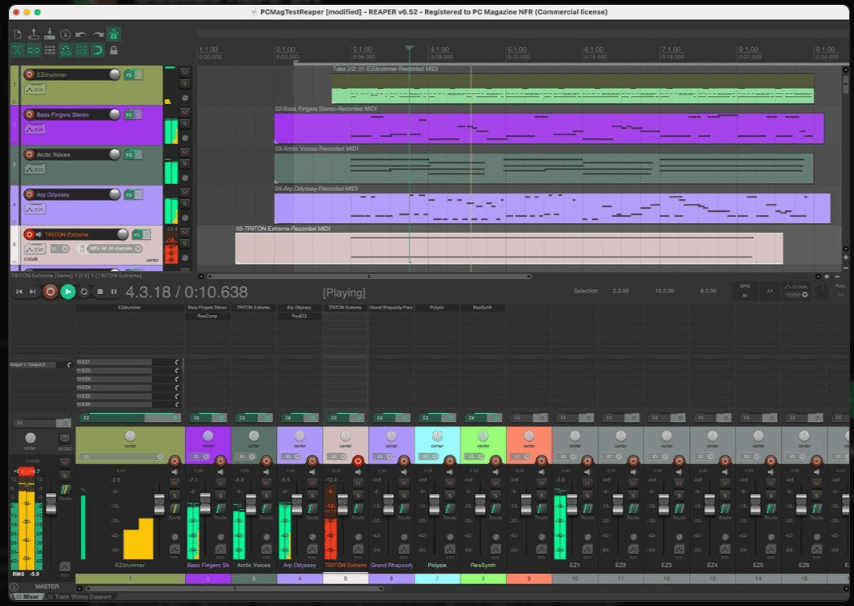Click the Record button in transport
The width and height of the screenshot is (854, 606).
pyautogui.click(x=50, y=292)
